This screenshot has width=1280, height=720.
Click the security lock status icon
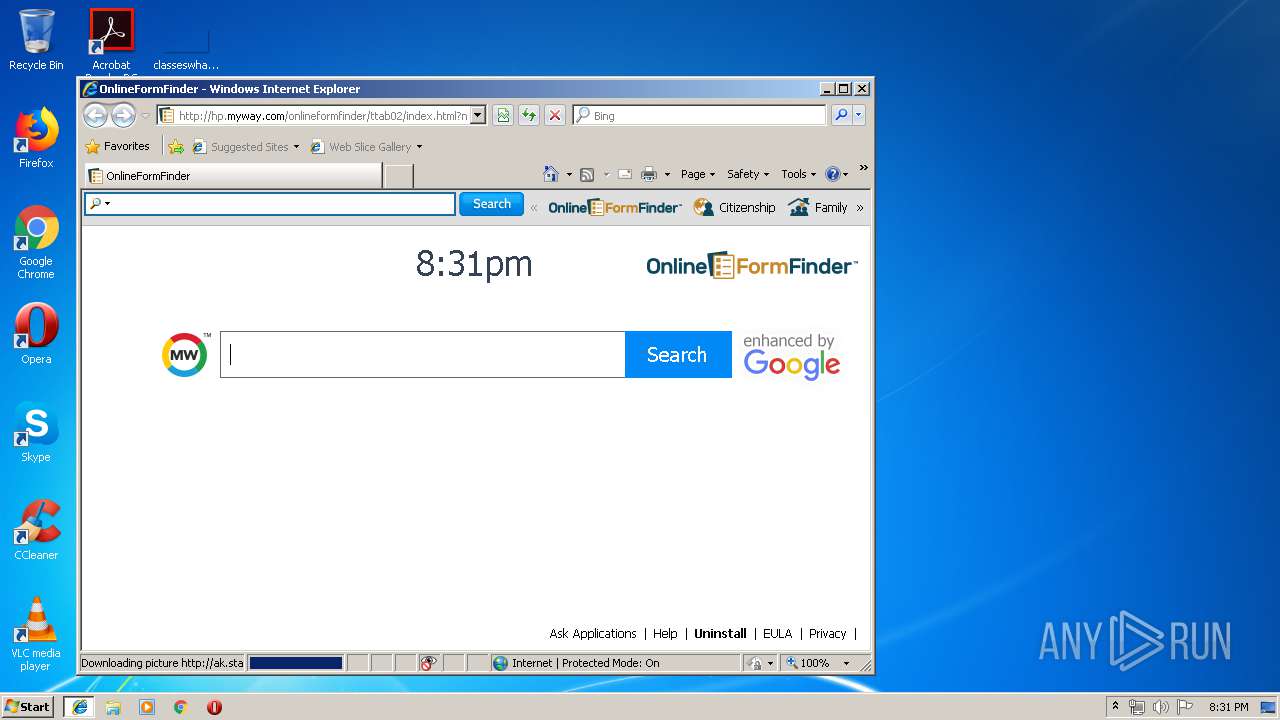(x=756, y=663)
